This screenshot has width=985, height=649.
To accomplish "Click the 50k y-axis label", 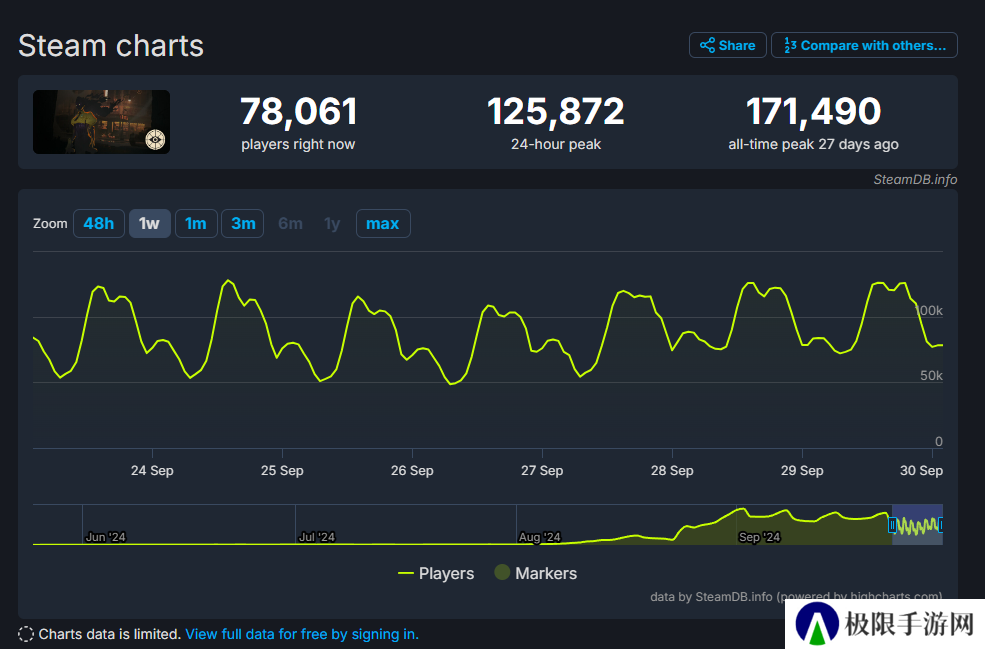I will 932,376.
